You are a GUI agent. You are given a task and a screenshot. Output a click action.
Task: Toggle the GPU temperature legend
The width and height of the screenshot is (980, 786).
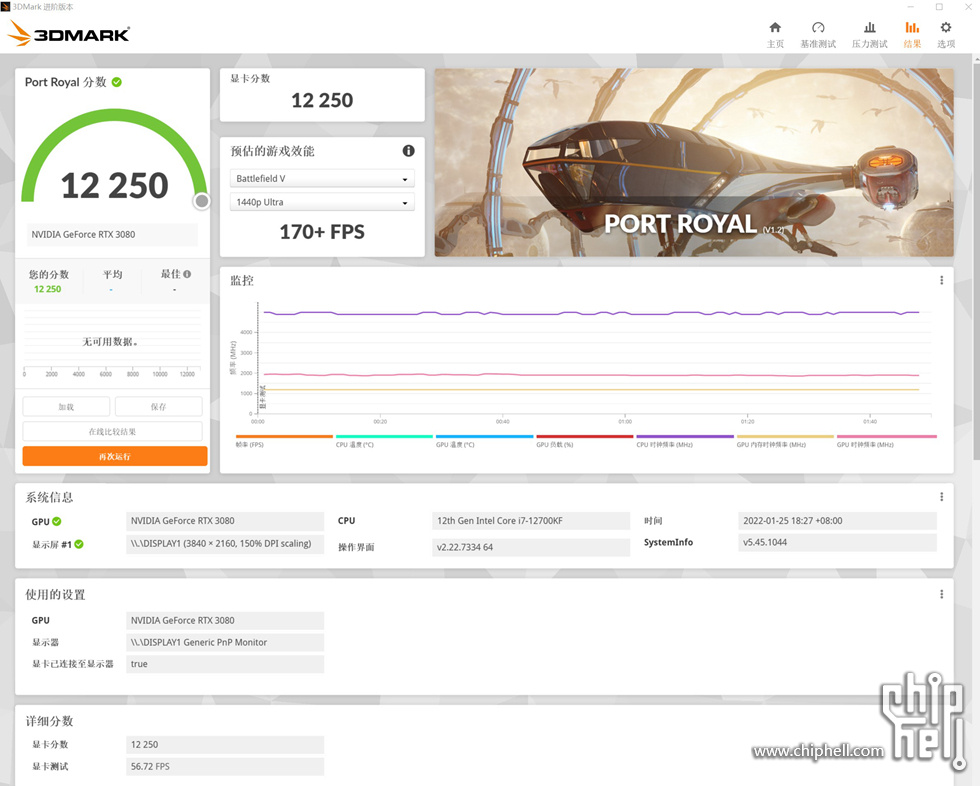tap(484, 440)
